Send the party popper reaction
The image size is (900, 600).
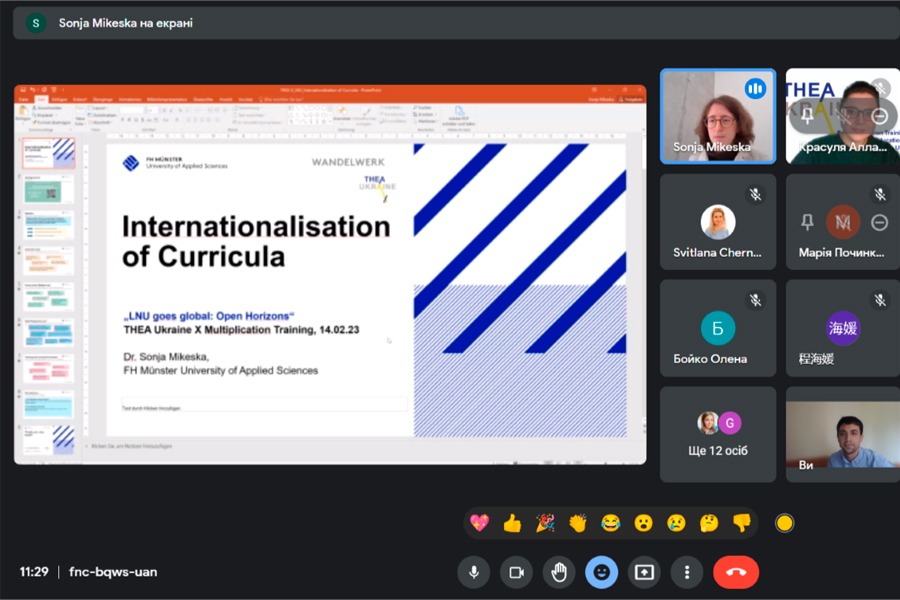545,522
